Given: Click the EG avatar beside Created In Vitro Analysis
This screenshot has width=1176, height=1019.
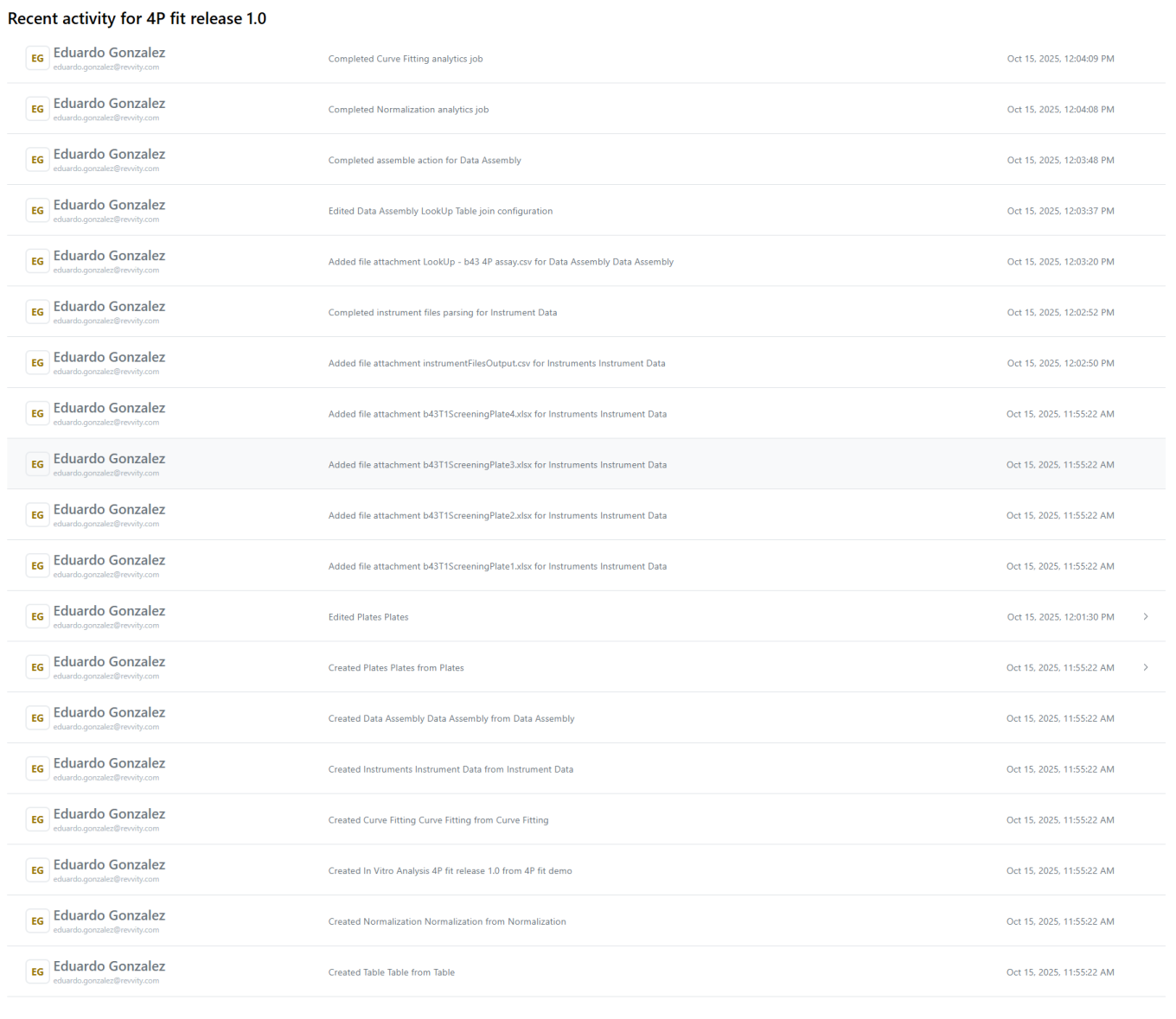Looking at the screenshot, I should (37, 871).
